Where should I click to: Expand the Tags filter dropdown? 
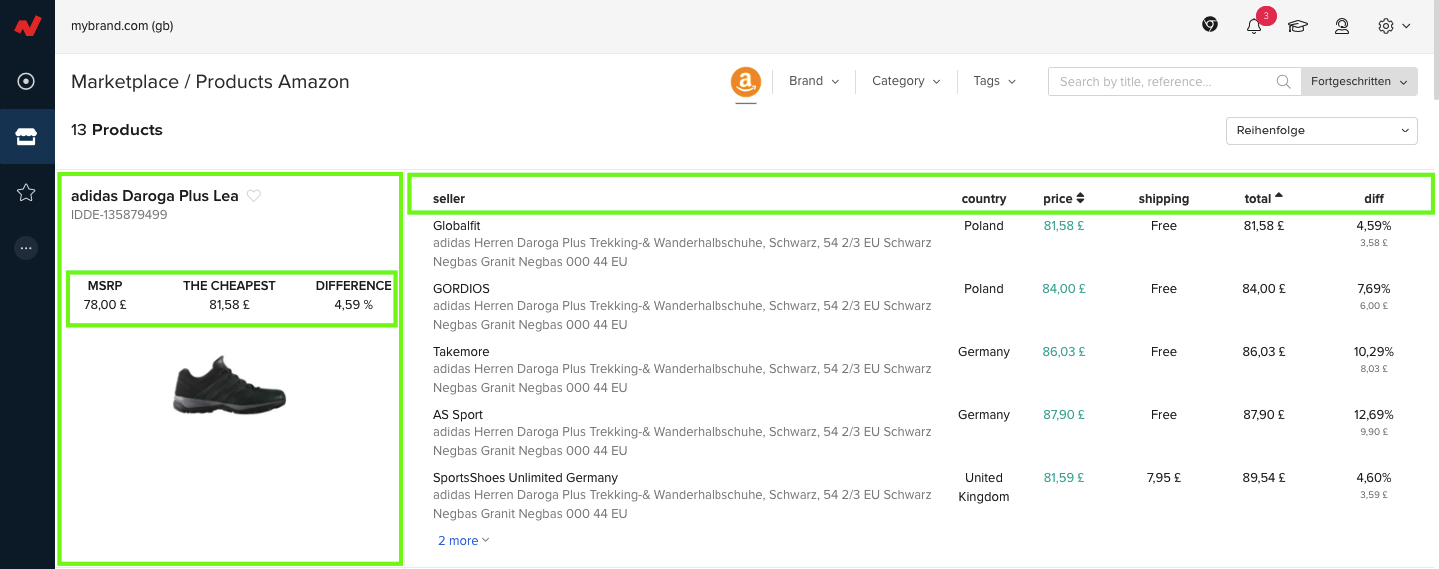[994, 81]
